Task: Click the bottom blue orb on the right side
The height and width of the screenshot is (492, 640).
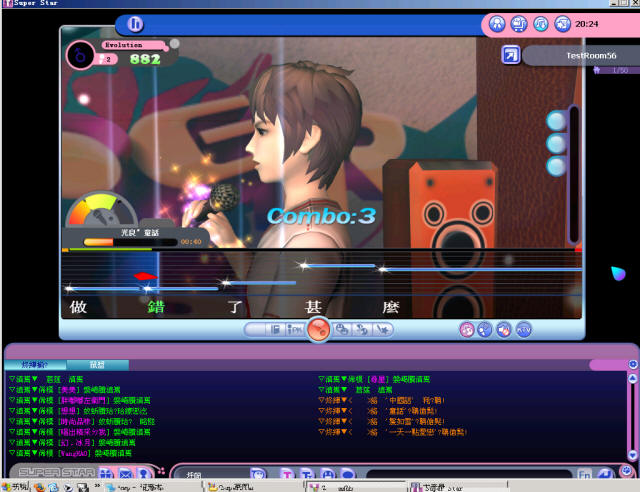Action: (x=556, y=167)
